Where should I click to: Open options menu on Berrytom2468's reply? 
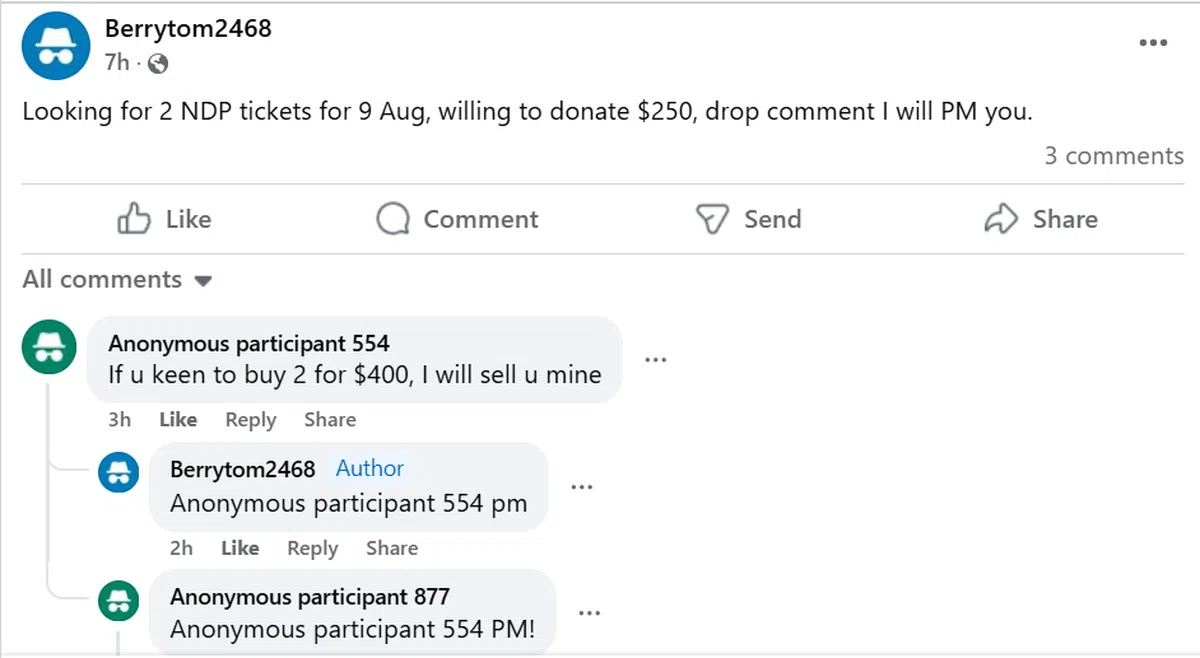tap(581, 487)
